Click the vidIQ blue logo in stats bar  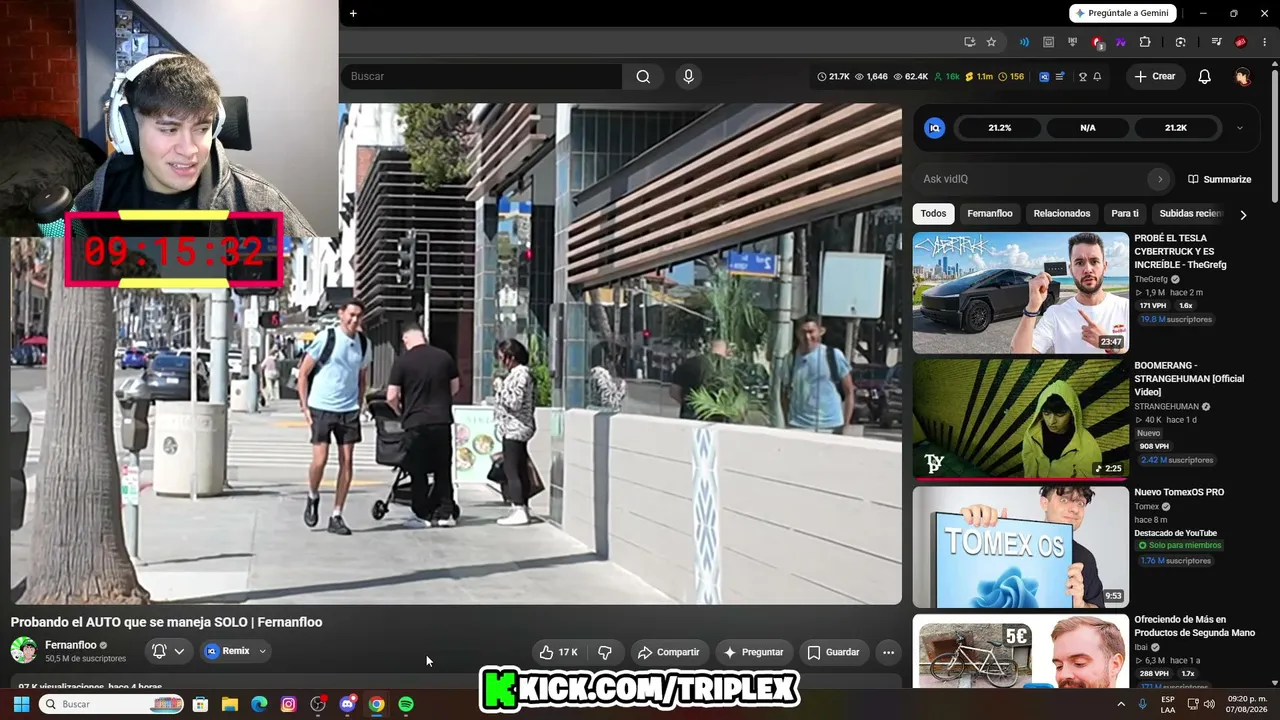tap(1044, 76)
